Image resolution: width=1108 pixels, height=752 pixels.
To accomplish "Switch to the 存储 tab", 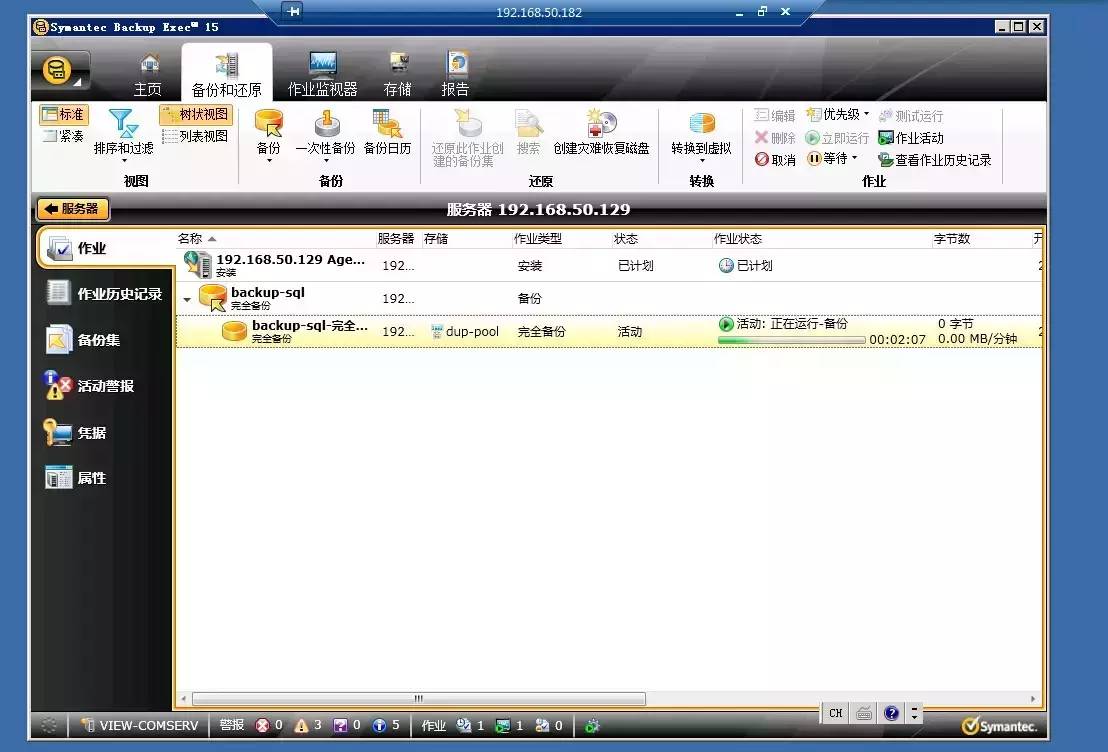I will (397, 75).
